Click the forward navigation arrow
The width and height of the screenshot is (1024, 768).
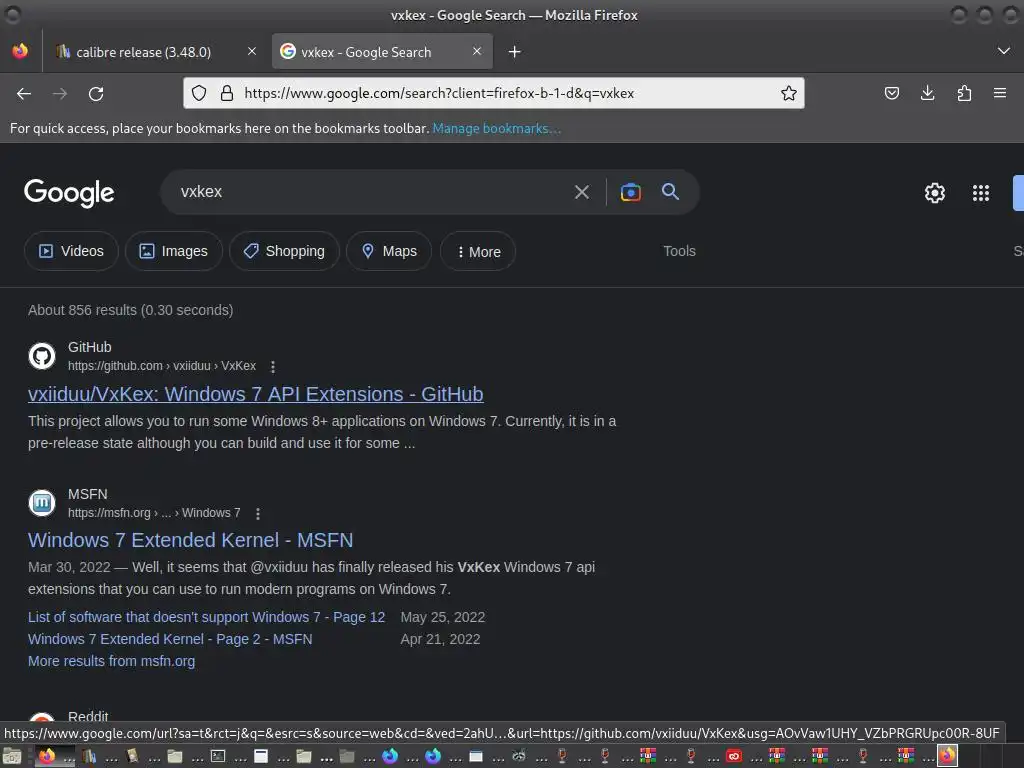tap(60, 94)
